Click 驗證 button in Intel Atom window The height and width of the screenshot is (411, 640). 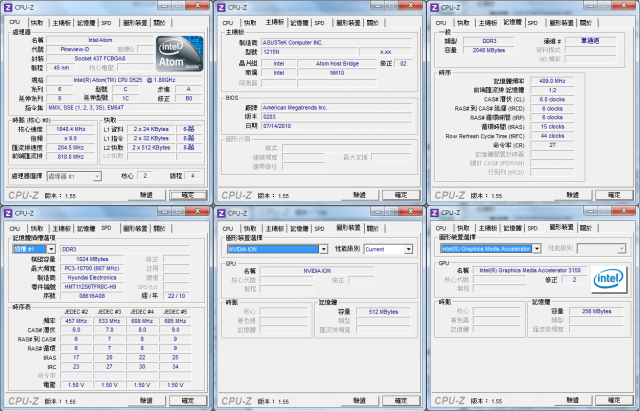(x=147, y=195)
